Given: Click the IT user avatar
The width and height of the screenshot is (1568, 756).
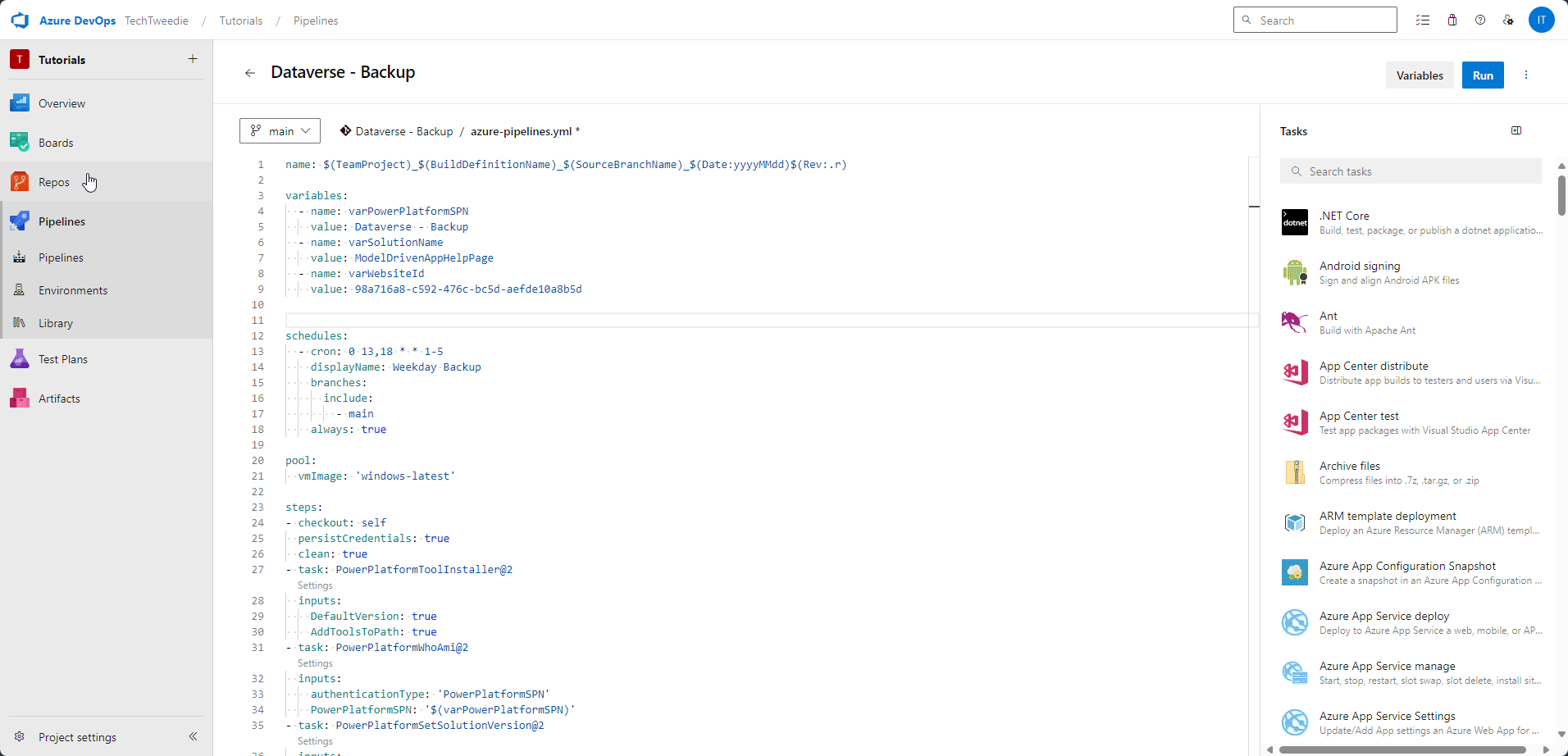Looking at the screenshot, I should click(x=1542, y=20).
